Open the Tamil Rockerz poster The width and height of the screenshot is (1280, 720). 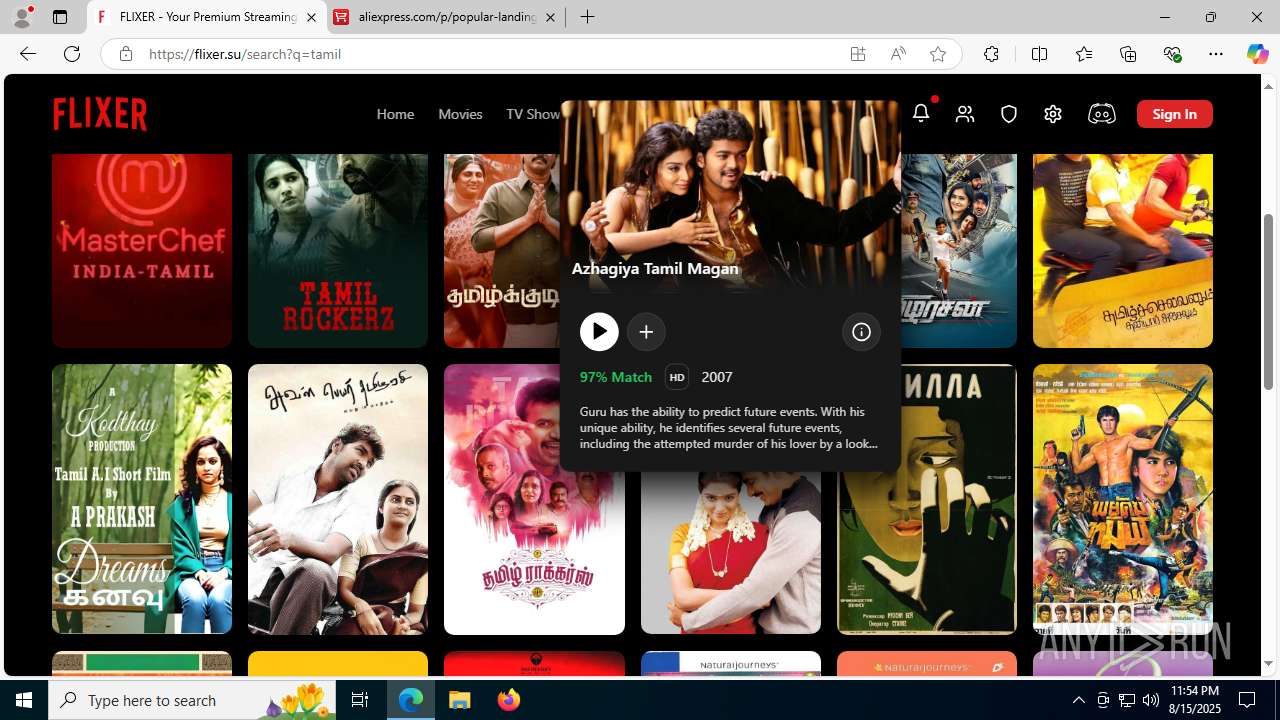(x=338, y=250)
